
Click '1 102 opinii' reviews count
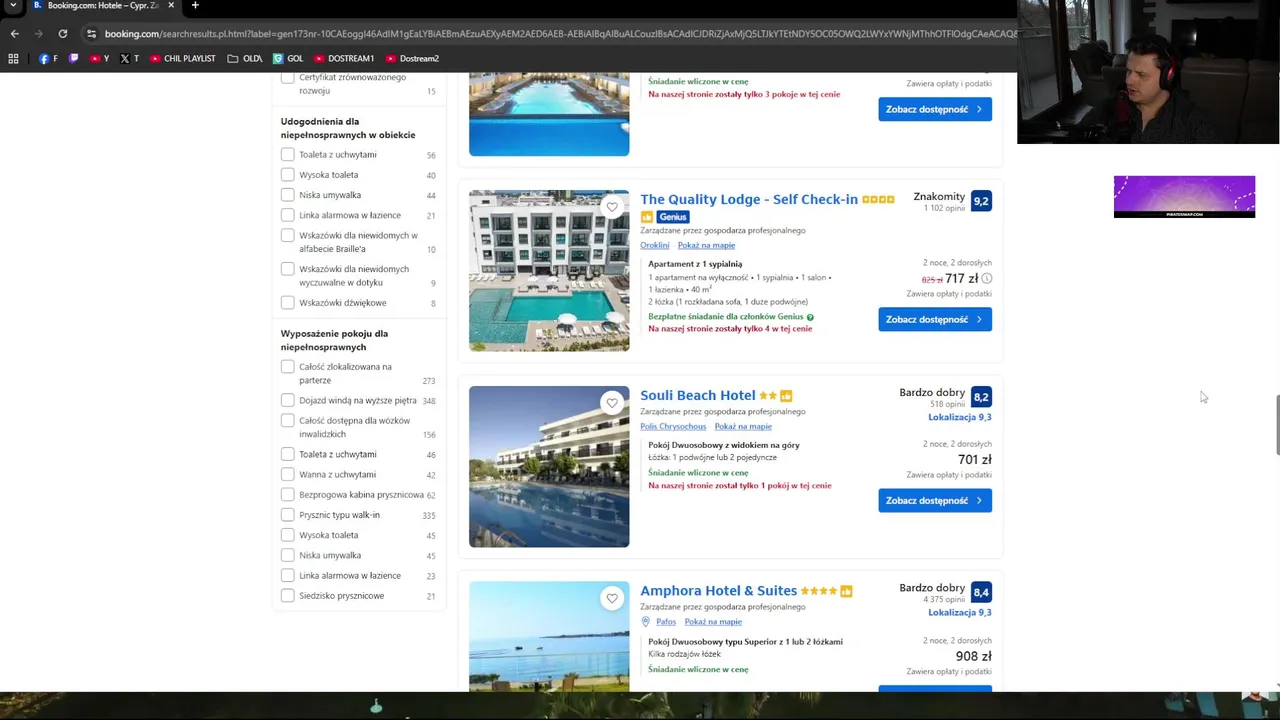pyautogui.click(x=944, y=208)
